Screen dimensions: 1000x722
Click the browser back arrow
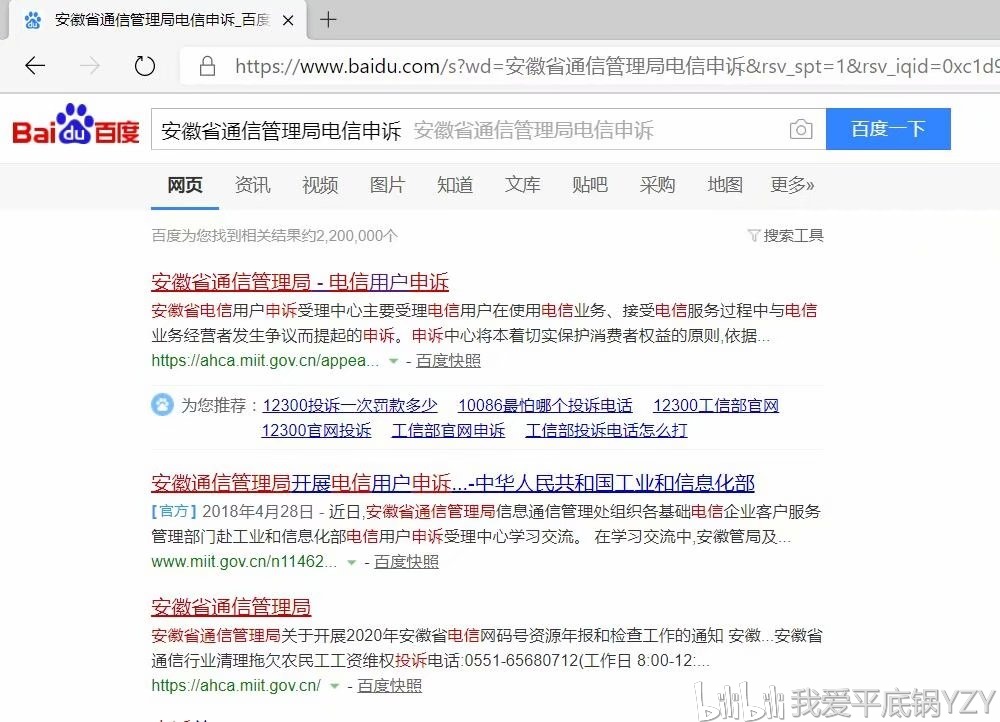point(35,65)
